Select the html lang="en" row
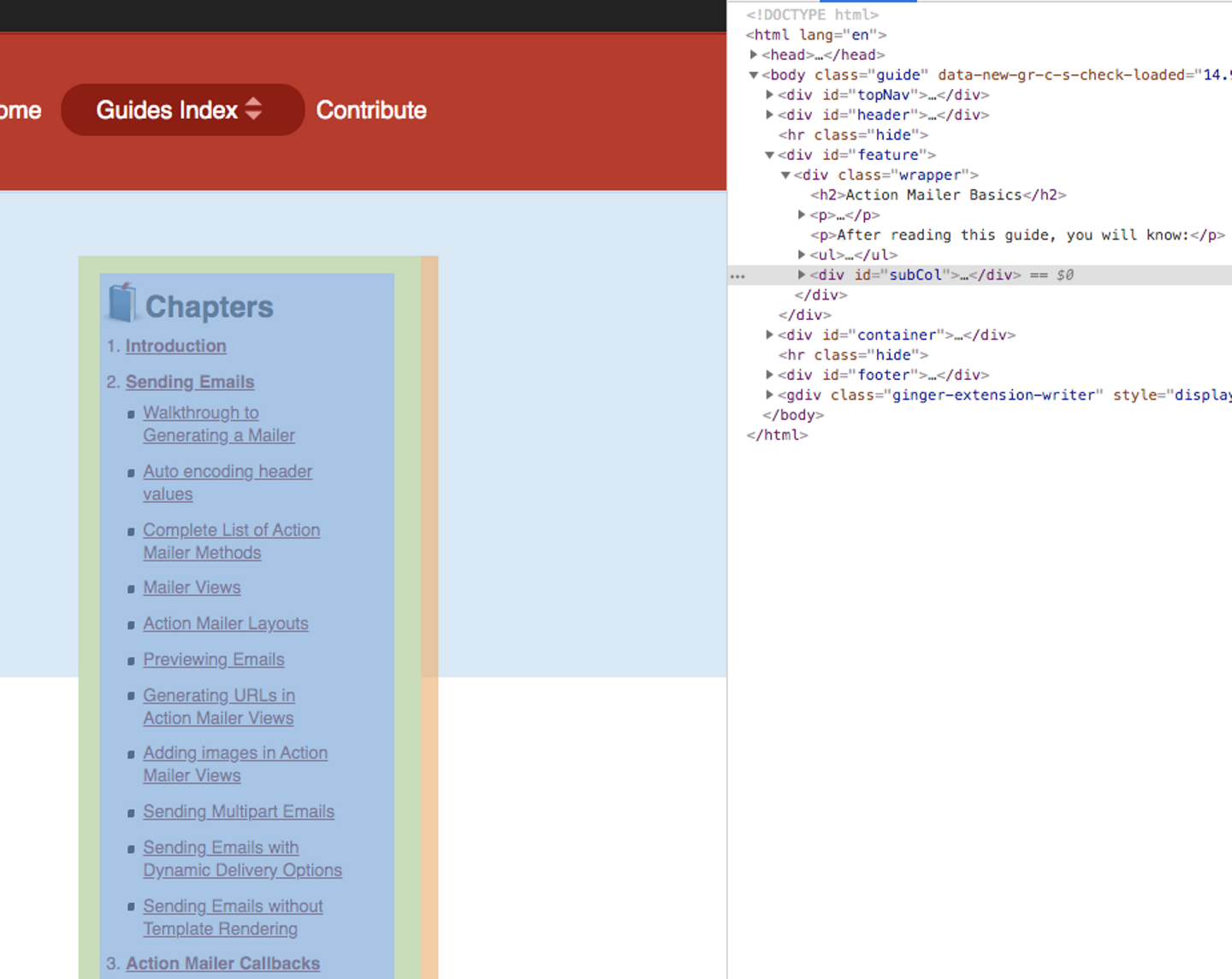1232x979 pixels. pyautogui.click(x=816, y=35)
